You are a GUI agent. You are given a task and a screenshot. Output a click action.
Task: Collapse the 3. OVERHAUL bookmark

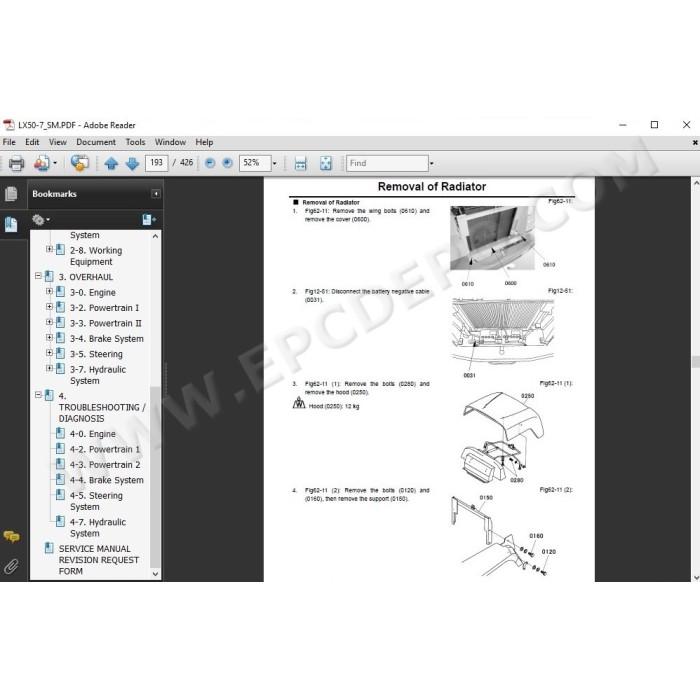pyautogui.click(x=38, y=276)
